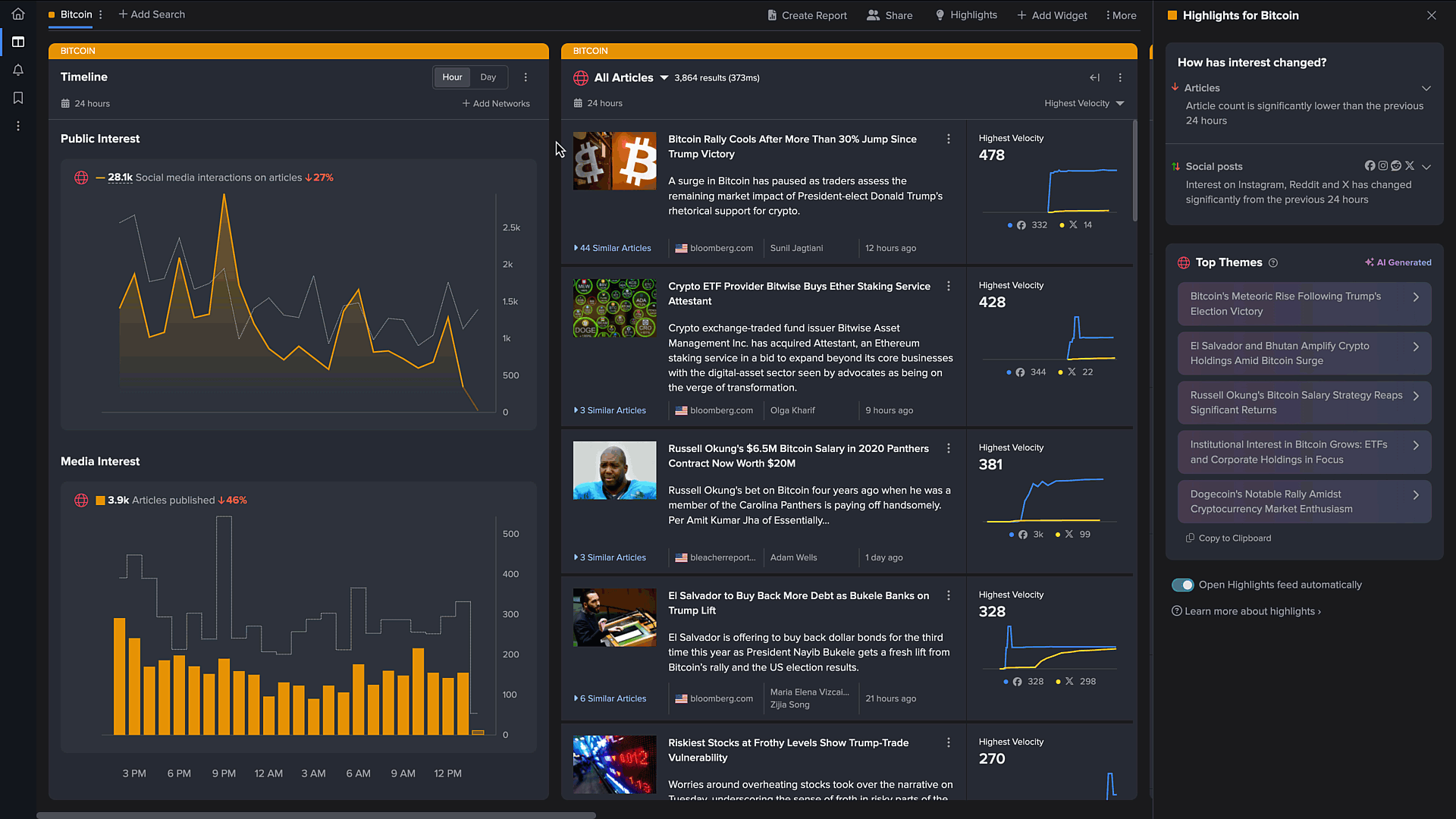Open options menu for Bitcoin Rally article
1456x819 pixels.
click(948, 140)
